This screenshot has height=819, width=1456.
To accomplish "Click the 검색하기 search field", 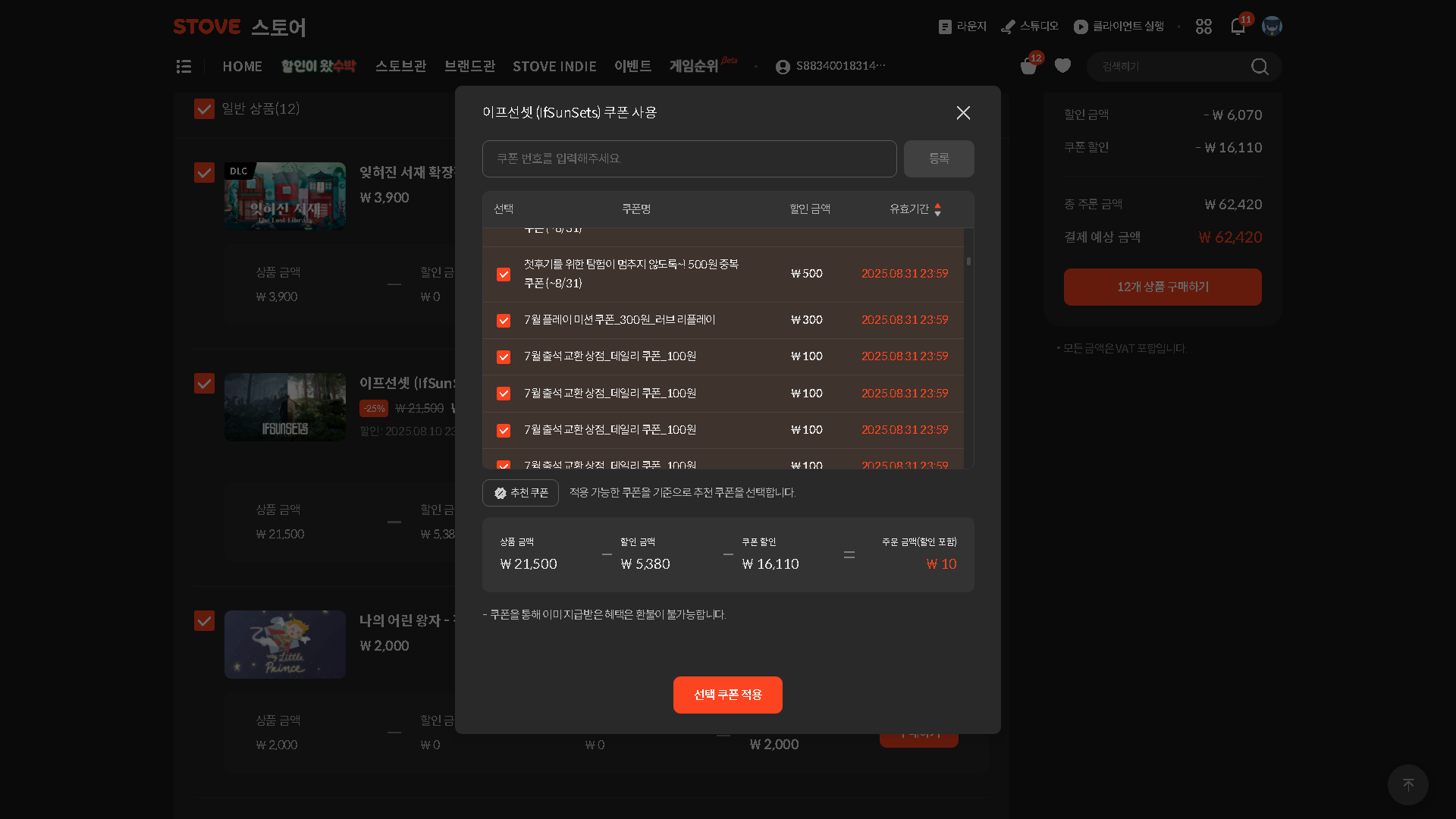I will pyautogui.click(x=1168, y=67).
